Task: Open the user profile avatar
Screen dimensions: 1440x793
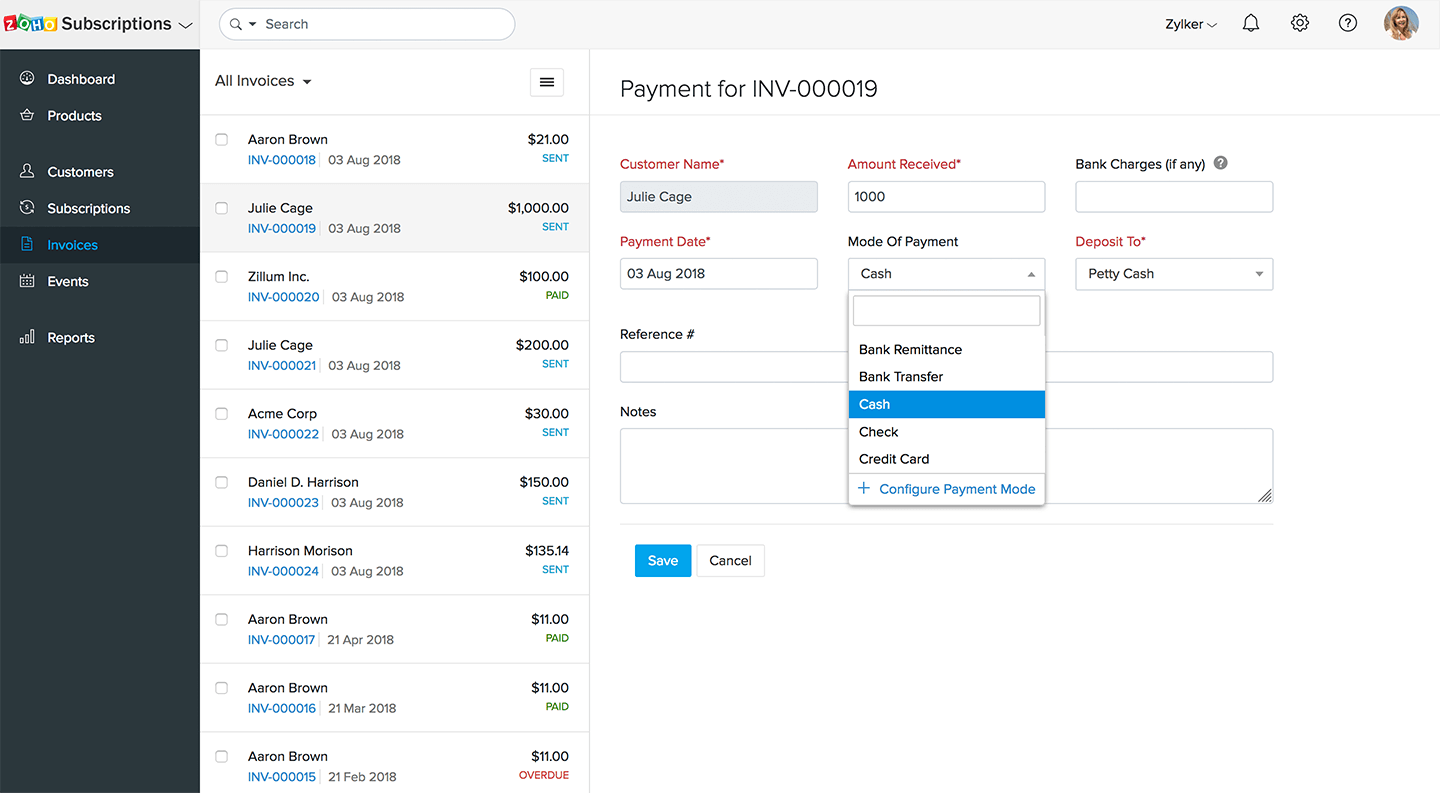Action: 1401,23
